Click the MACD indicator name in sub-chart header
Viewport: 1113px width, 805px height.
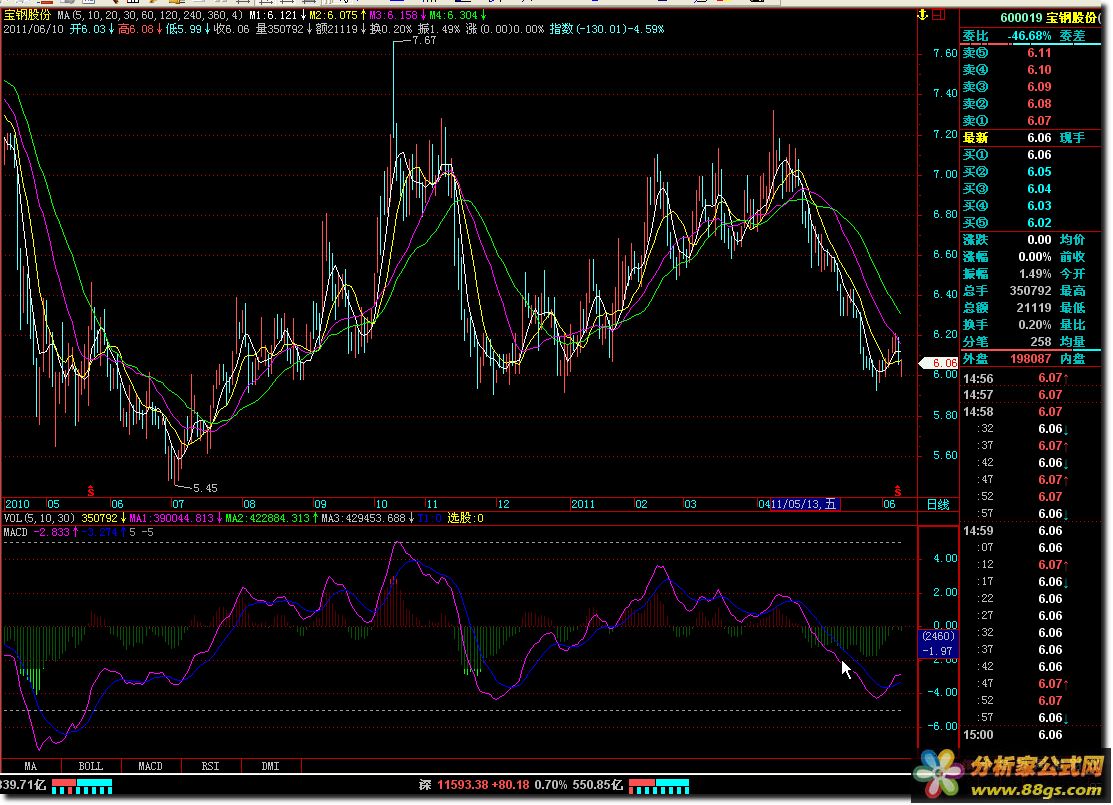pyautogui.click(x=16, y=532)
